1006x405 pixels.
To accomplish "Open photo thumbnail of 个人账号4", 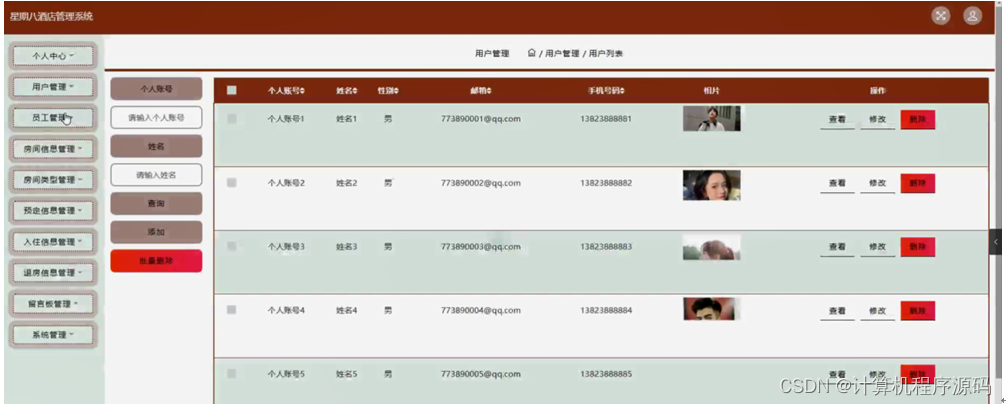I will [712, 309].
